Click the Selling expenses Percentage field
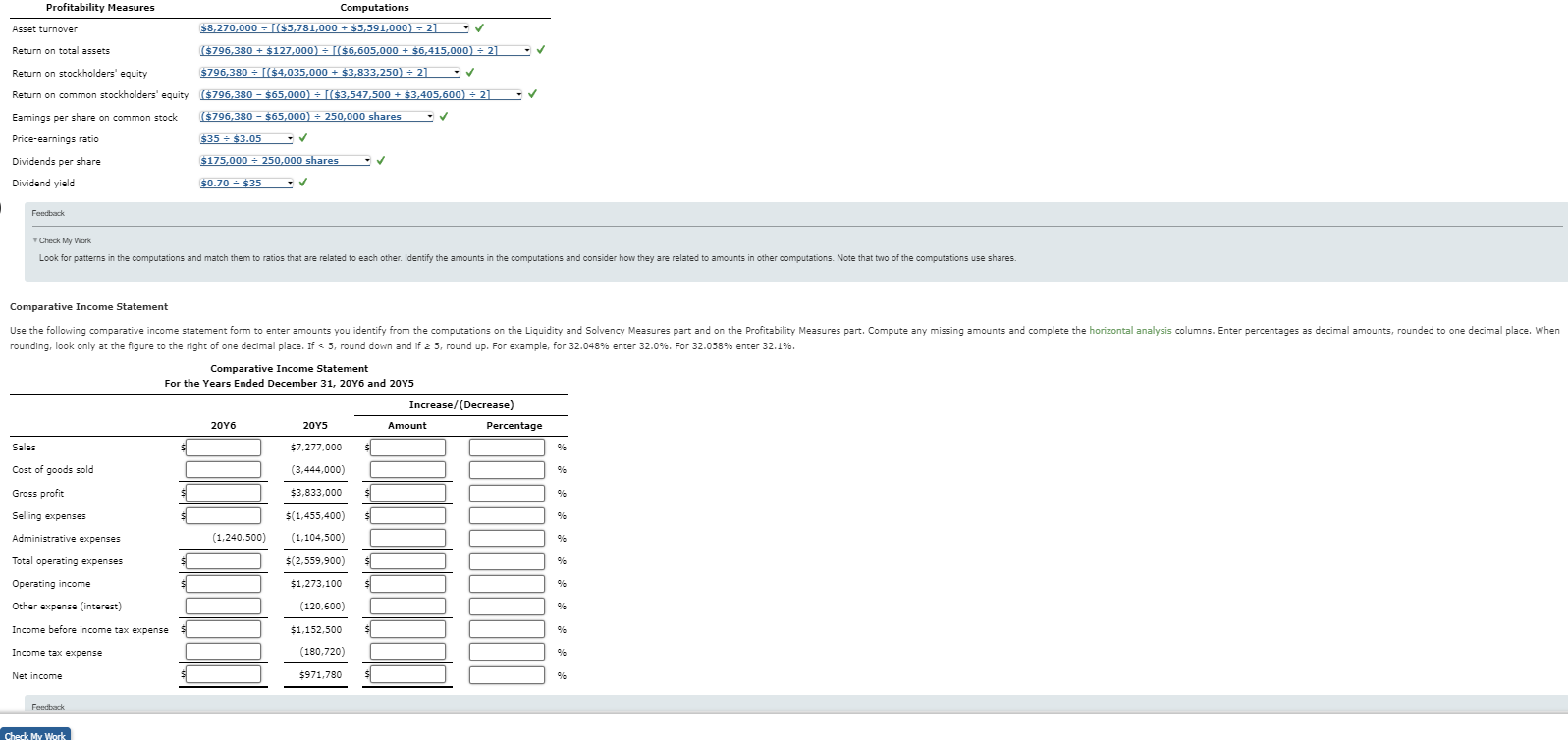Image resolution: width=1568 pixels, height=740 pixels. (x=508, y=515)
